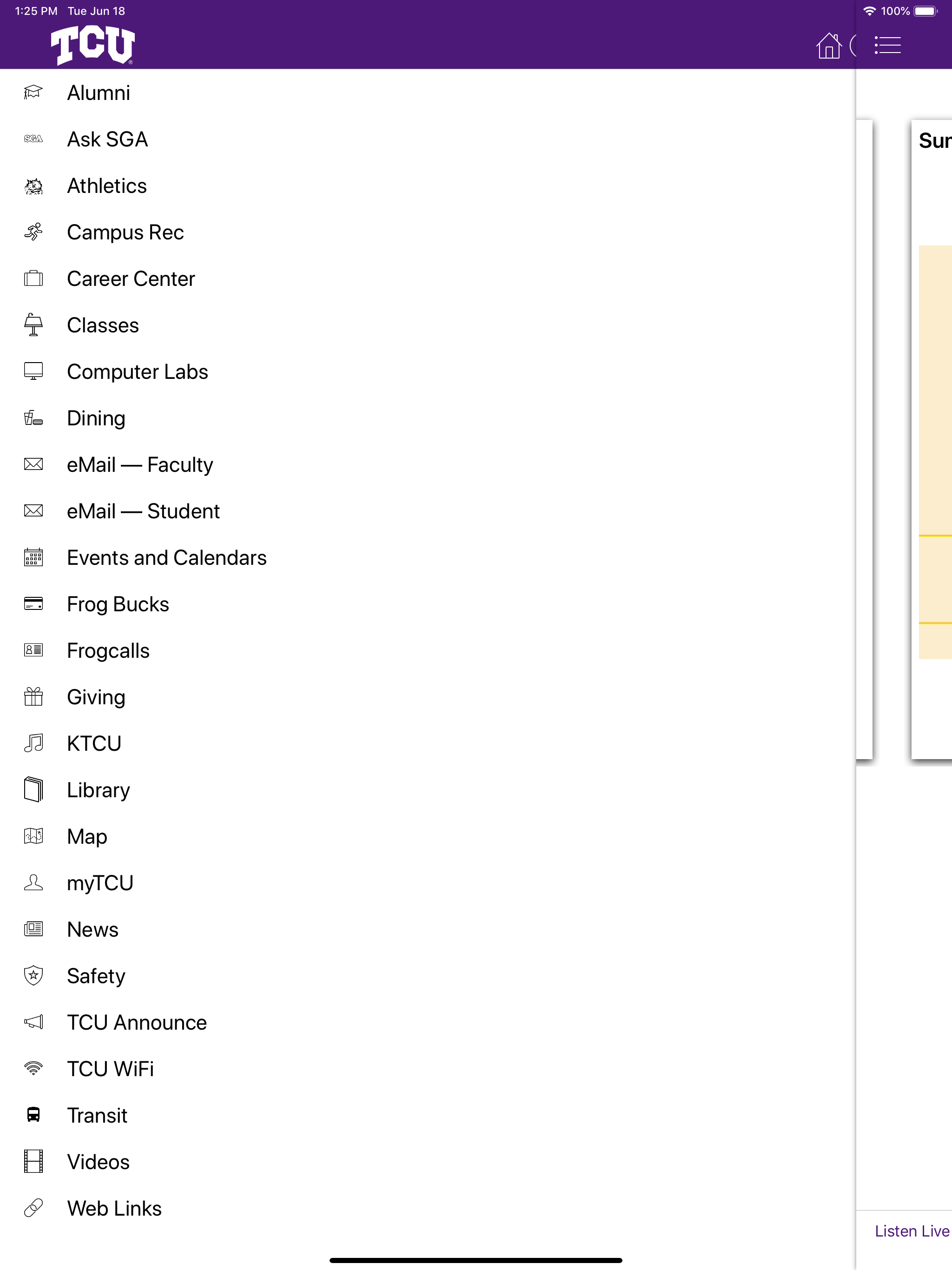Tap the Home icon in the header

click(x=828, y=45)
